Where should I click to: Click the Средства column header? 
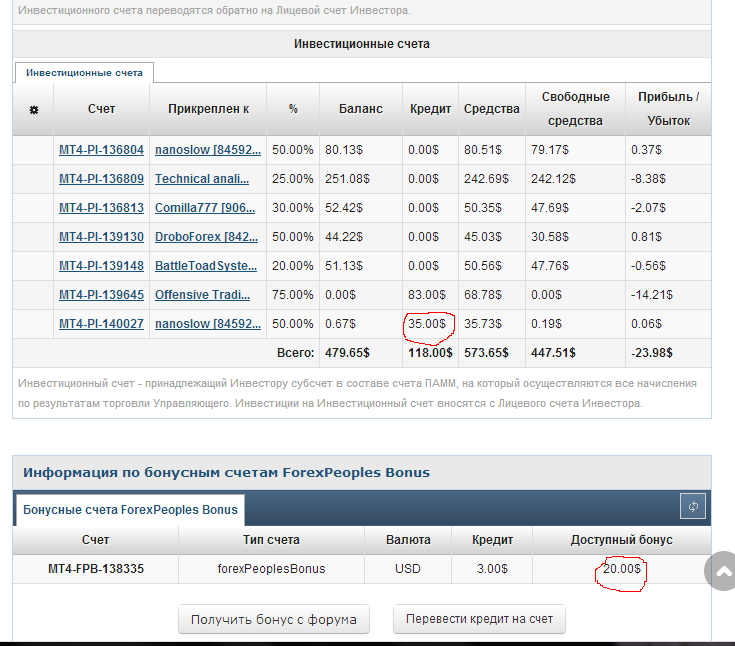click(492, 109)
